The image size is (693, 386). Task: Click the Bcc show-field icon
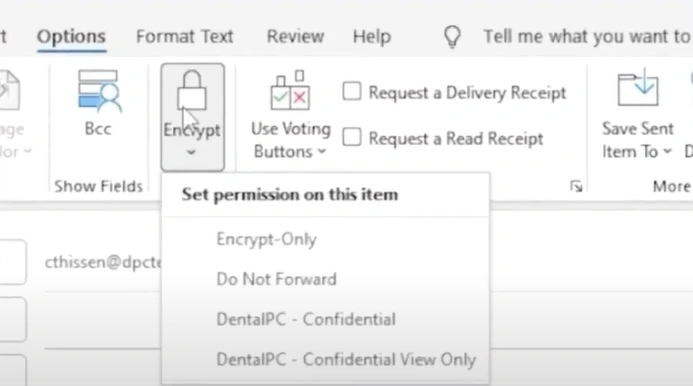(x=98, y=91)
